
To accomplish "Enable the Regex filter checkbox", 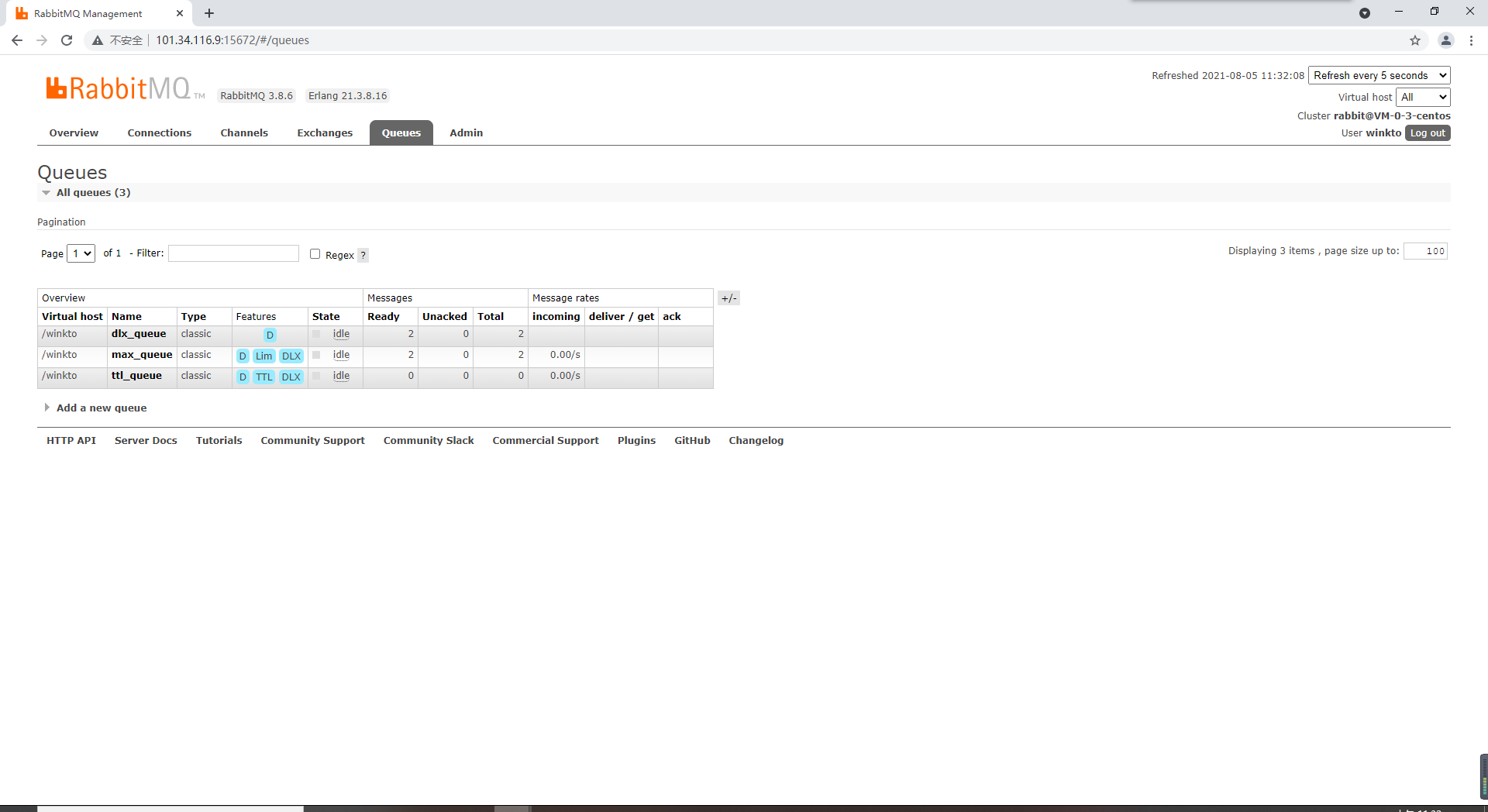I will [315, 253].
